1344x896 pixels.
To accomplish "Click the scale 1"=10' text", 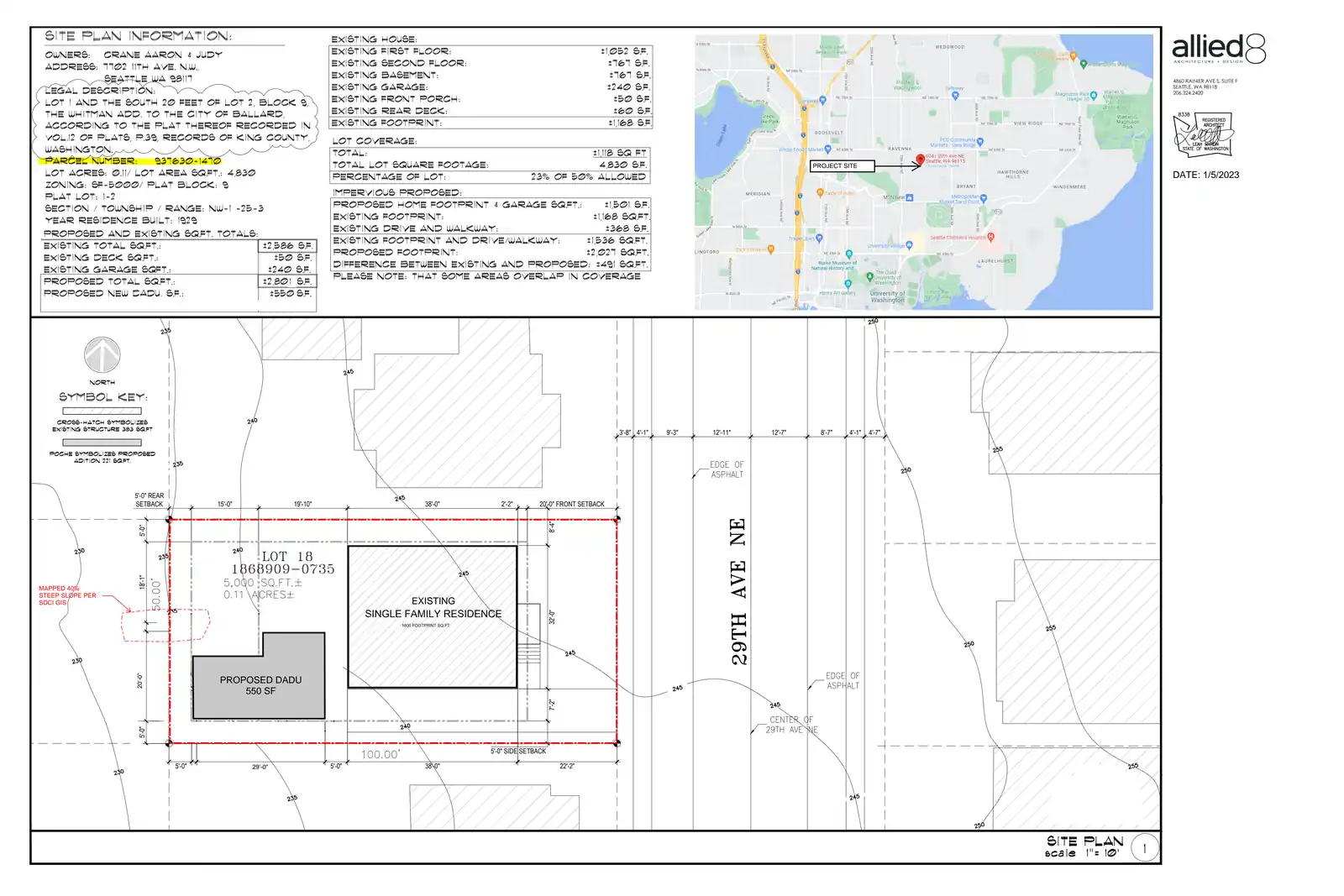I will (1082, 853).
